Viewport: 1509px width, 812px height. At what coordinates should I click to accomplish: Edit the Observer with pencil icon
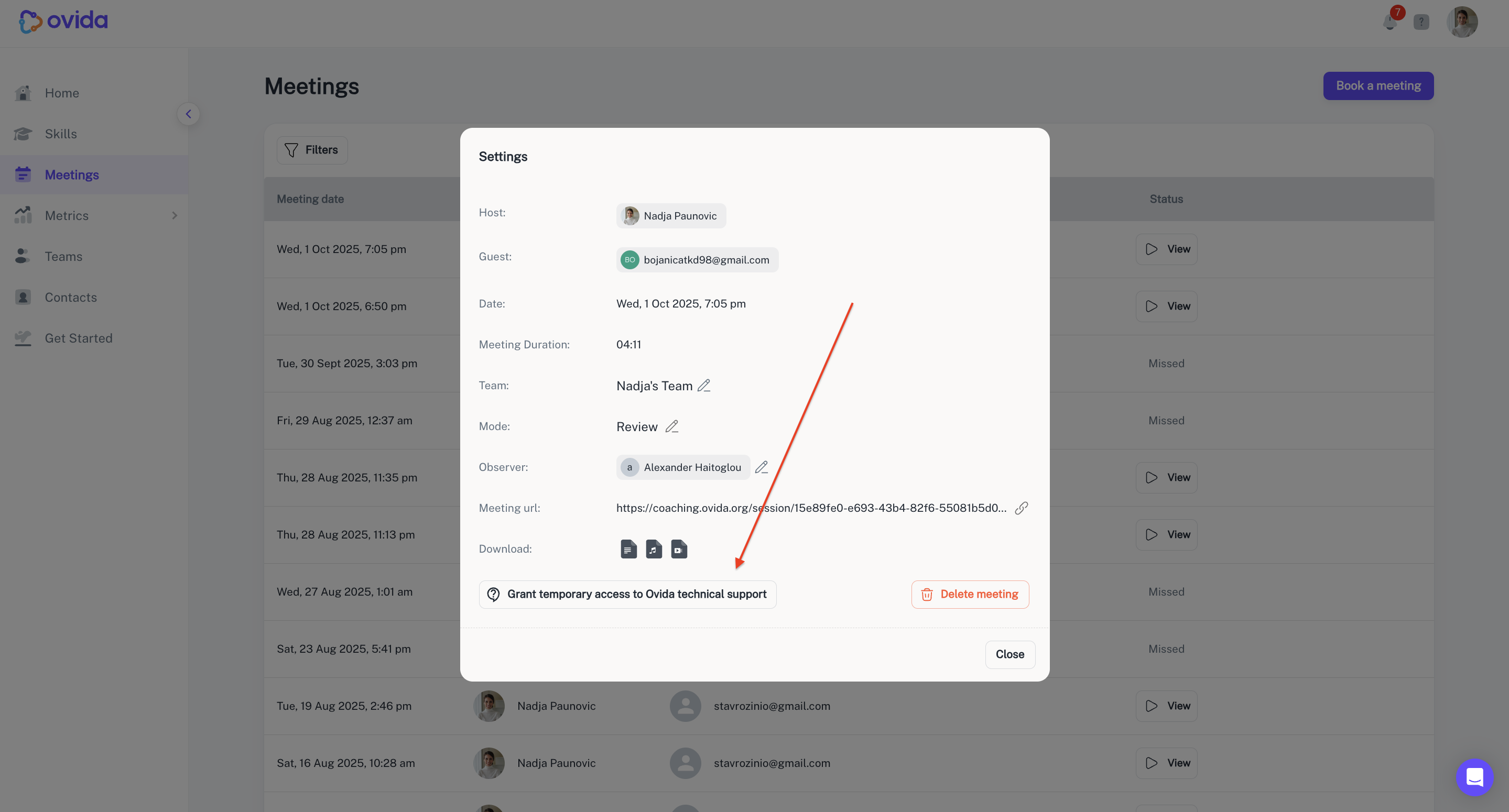pos(762,467)
